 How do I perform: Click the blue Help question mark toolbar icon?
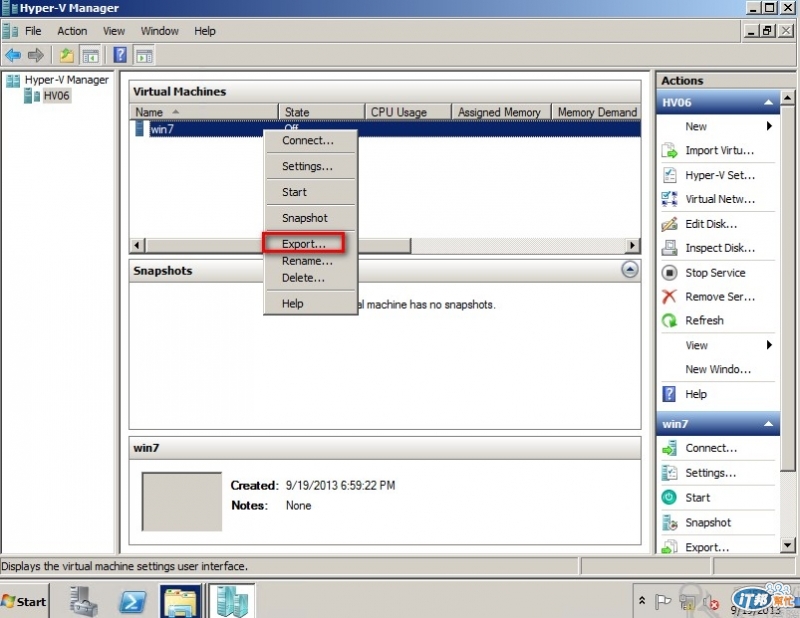coord(120,55)
